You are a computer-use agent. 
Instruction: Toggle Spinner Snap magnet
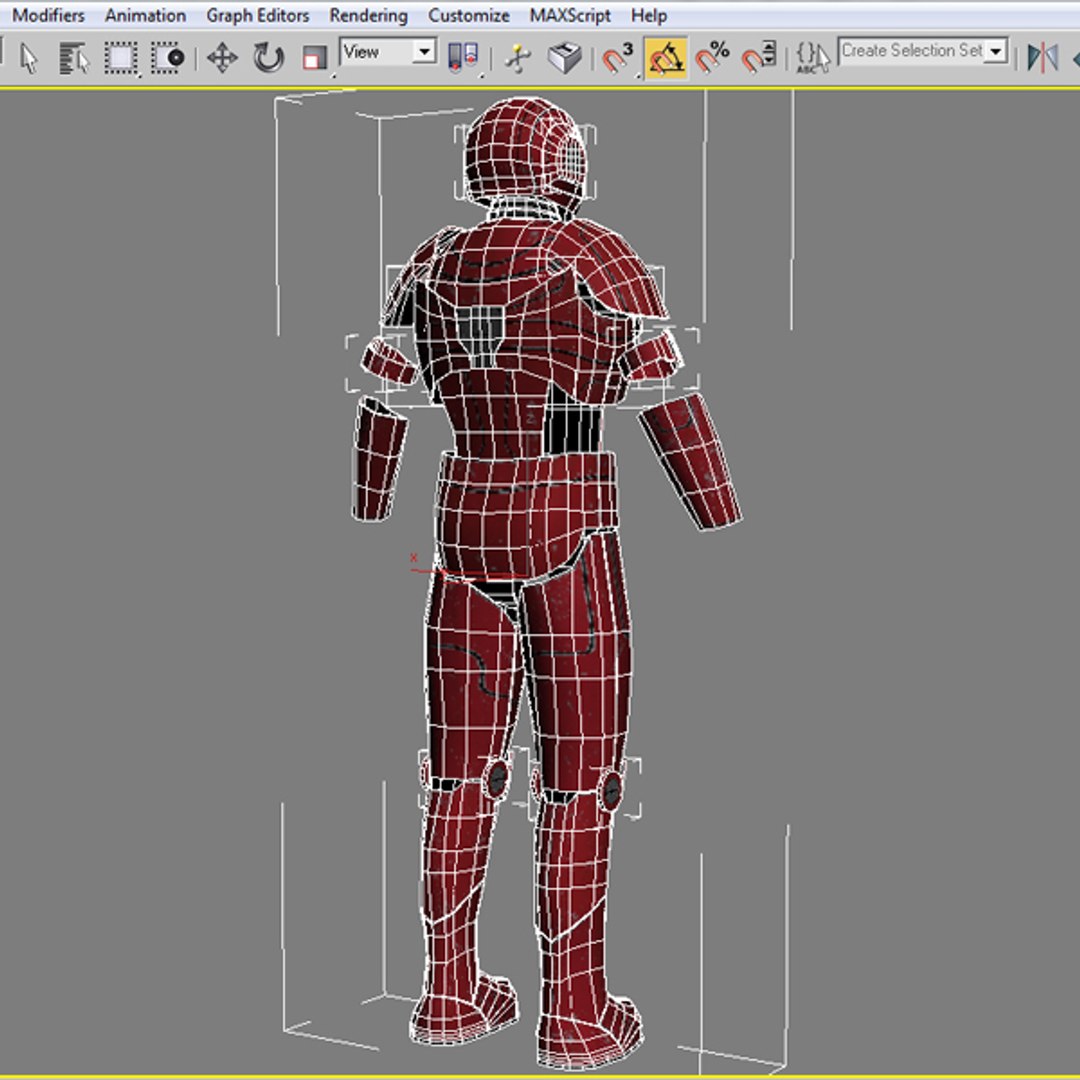click(758, 58)
